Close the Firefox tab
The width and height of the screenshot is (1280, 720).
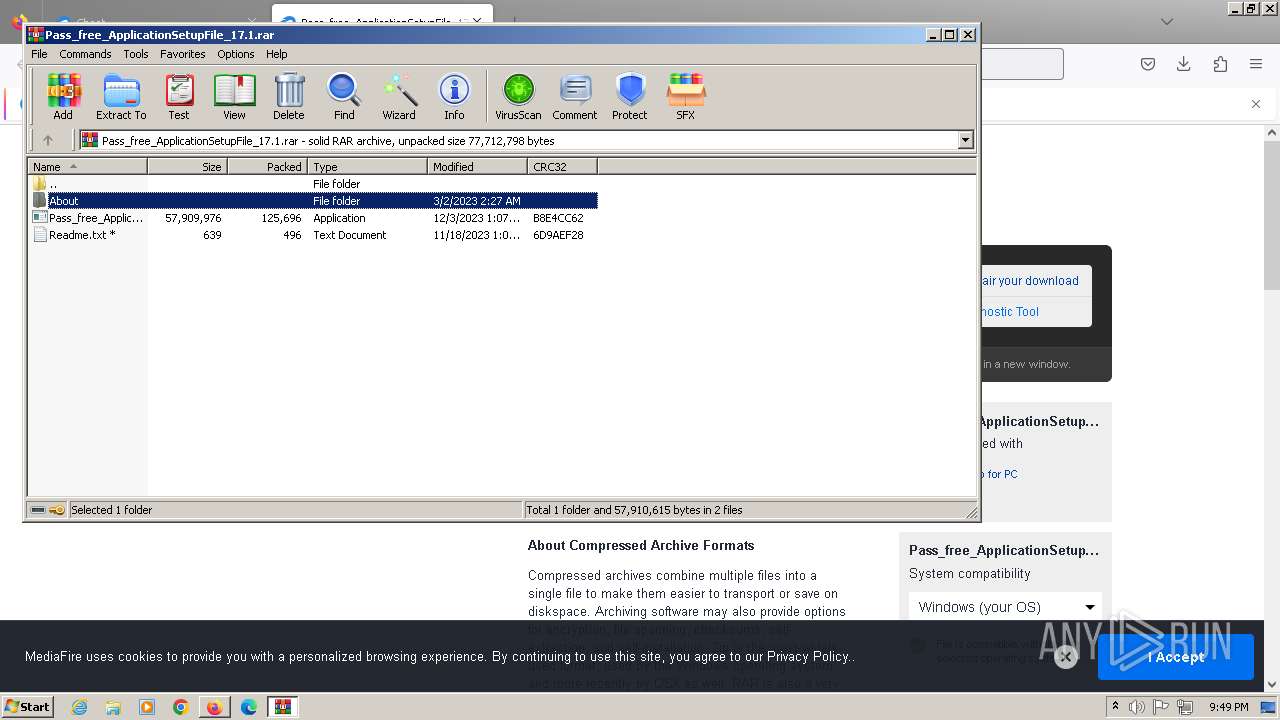[x=476, y=21]
